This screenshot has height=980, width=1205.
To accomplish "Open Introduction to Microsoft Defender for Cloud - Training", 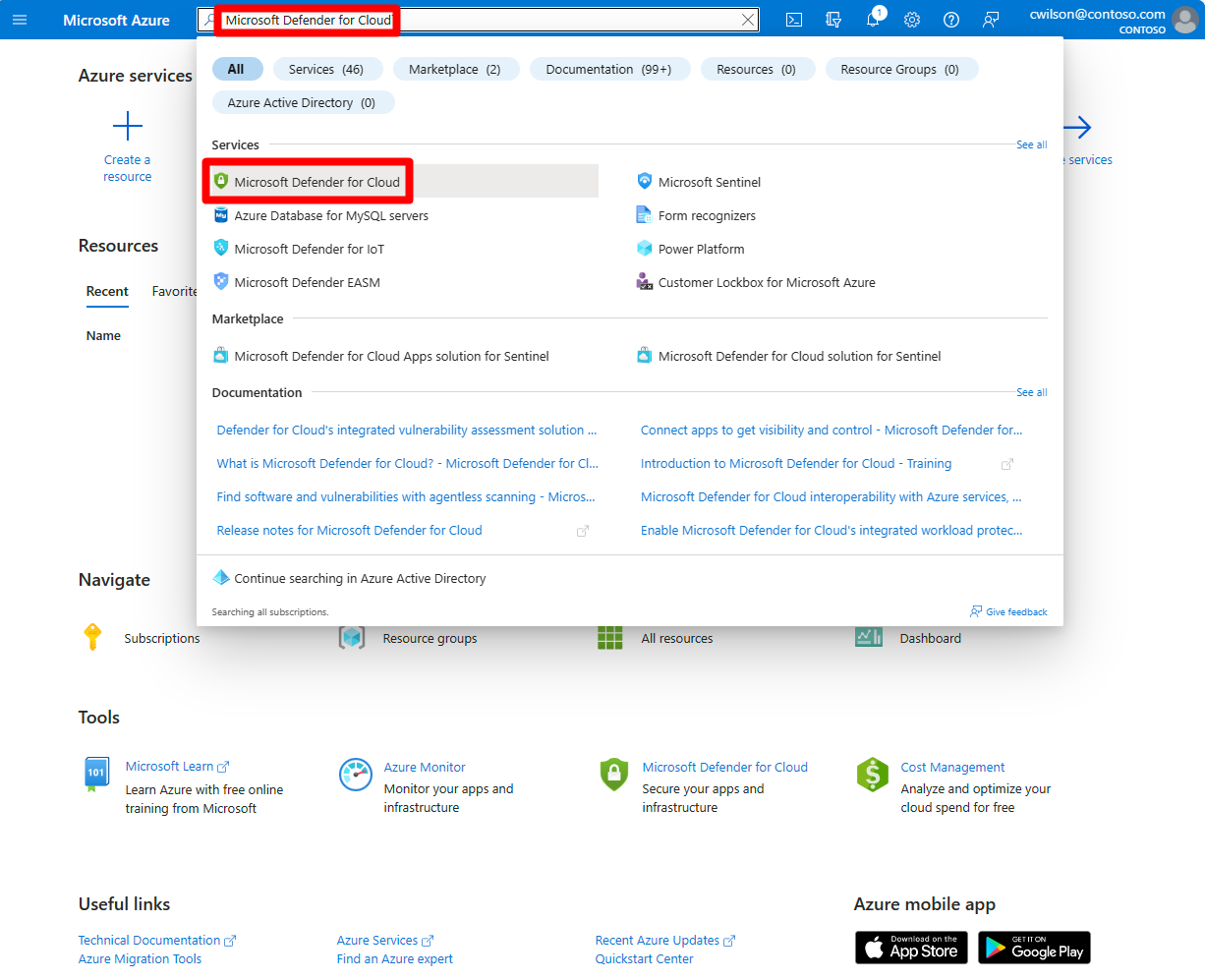I will [x=796, y=463].
